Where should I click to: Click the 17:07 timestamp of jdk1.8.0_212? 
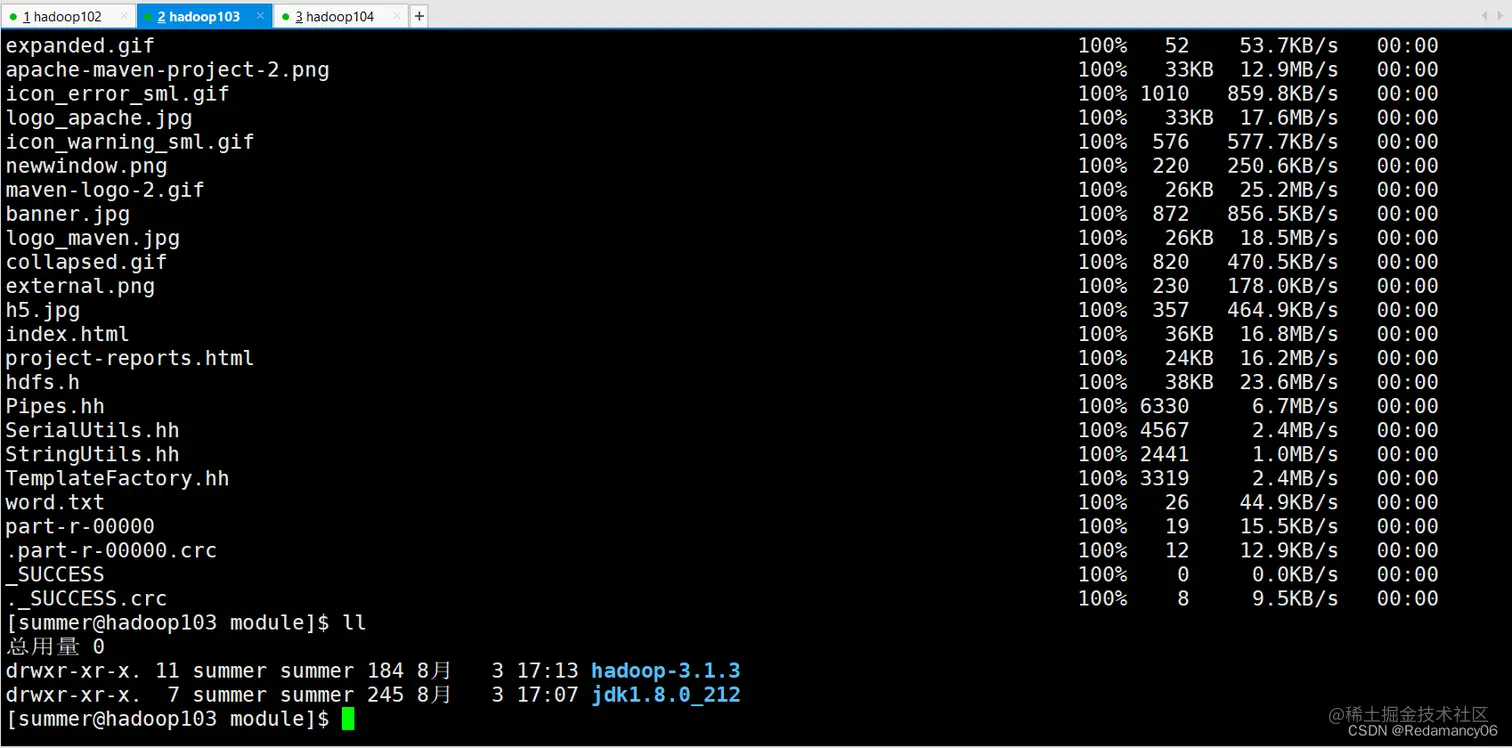click(547, 695)
